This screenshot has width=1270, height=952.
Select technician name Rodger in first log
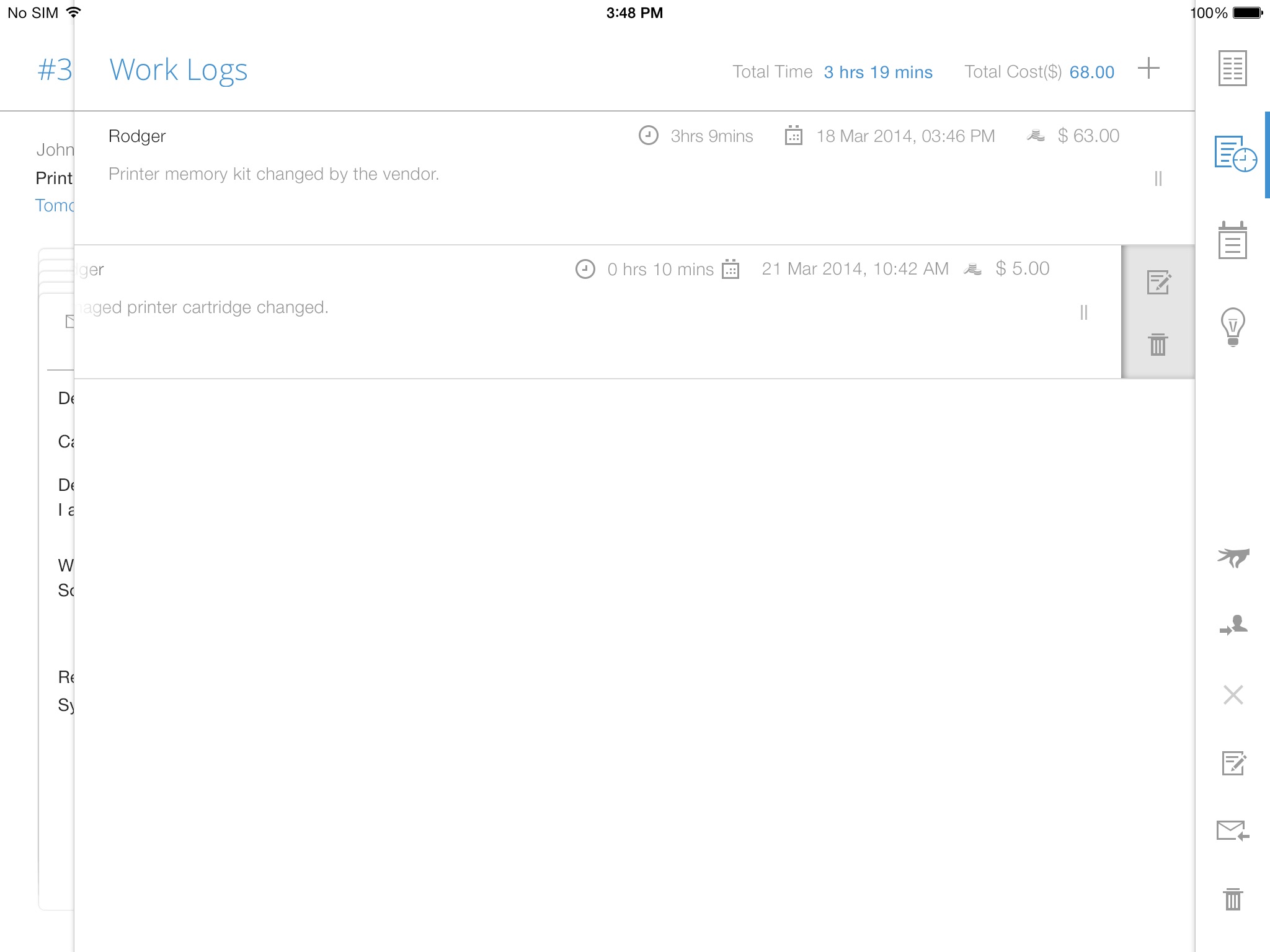pos(137,136)
